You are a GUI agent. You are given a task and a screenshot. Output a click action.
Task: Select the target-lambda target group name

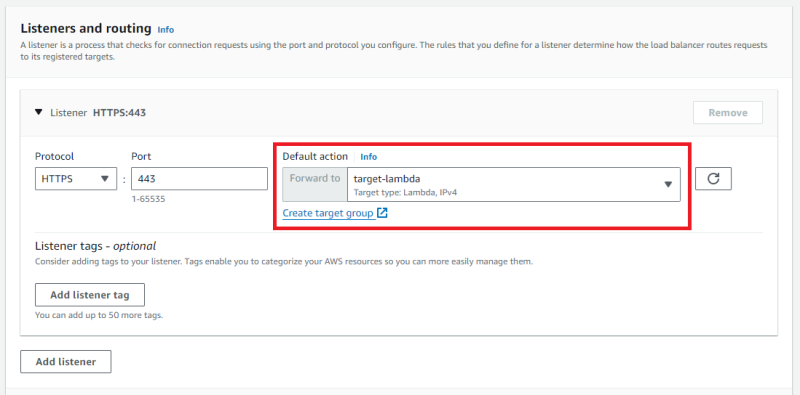click(x=387, y=179)
